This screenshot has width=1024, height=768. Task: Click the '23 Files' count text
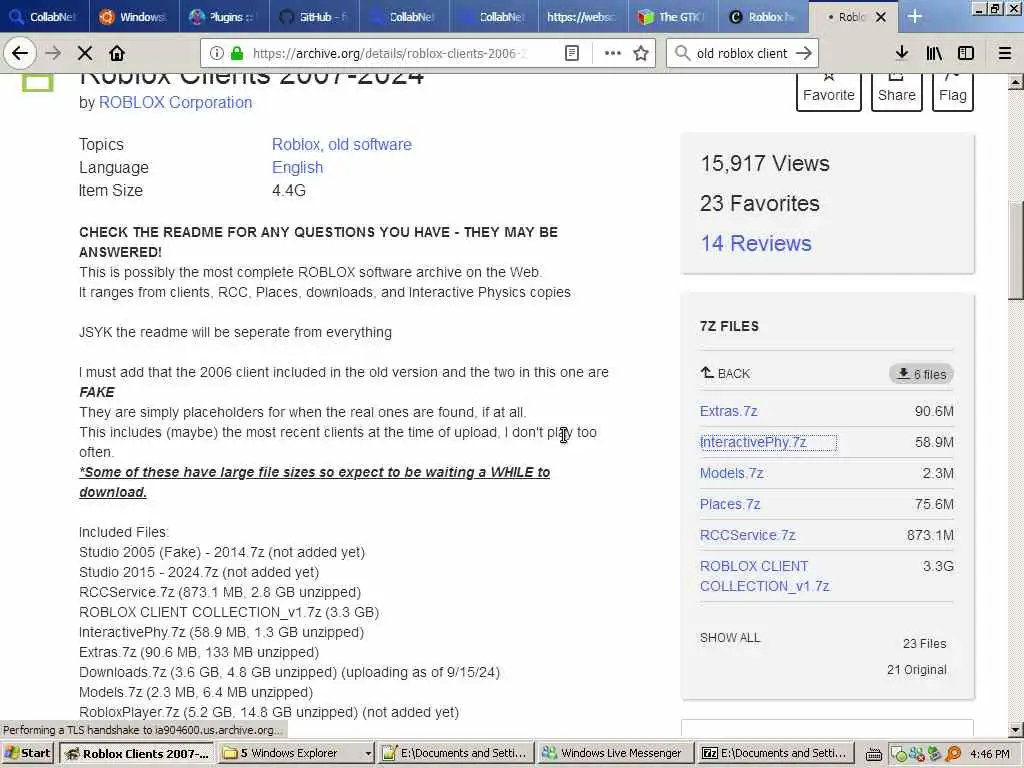(x=924, y=643)
